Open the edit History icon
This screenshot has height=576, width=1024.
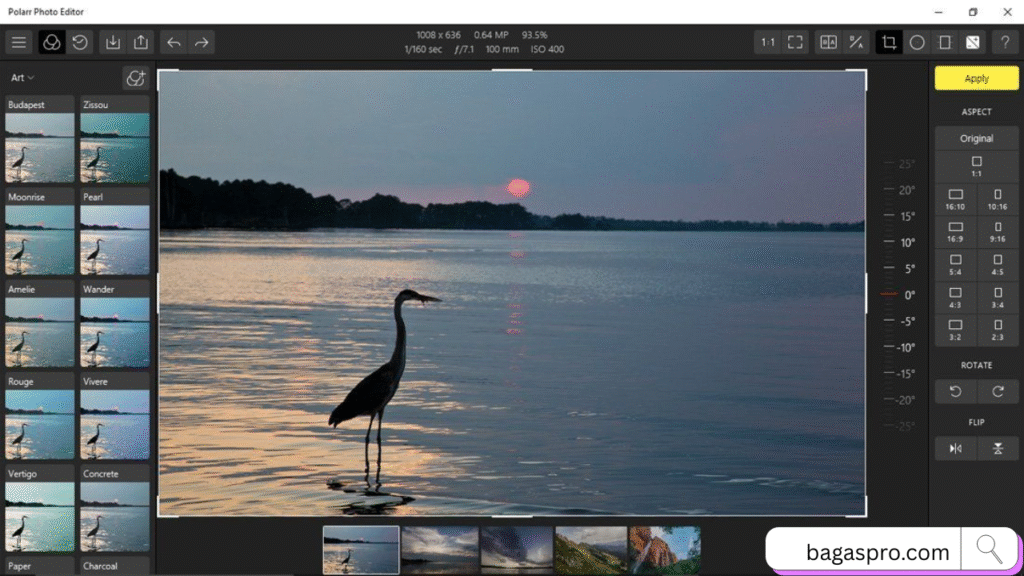(79, 42)
